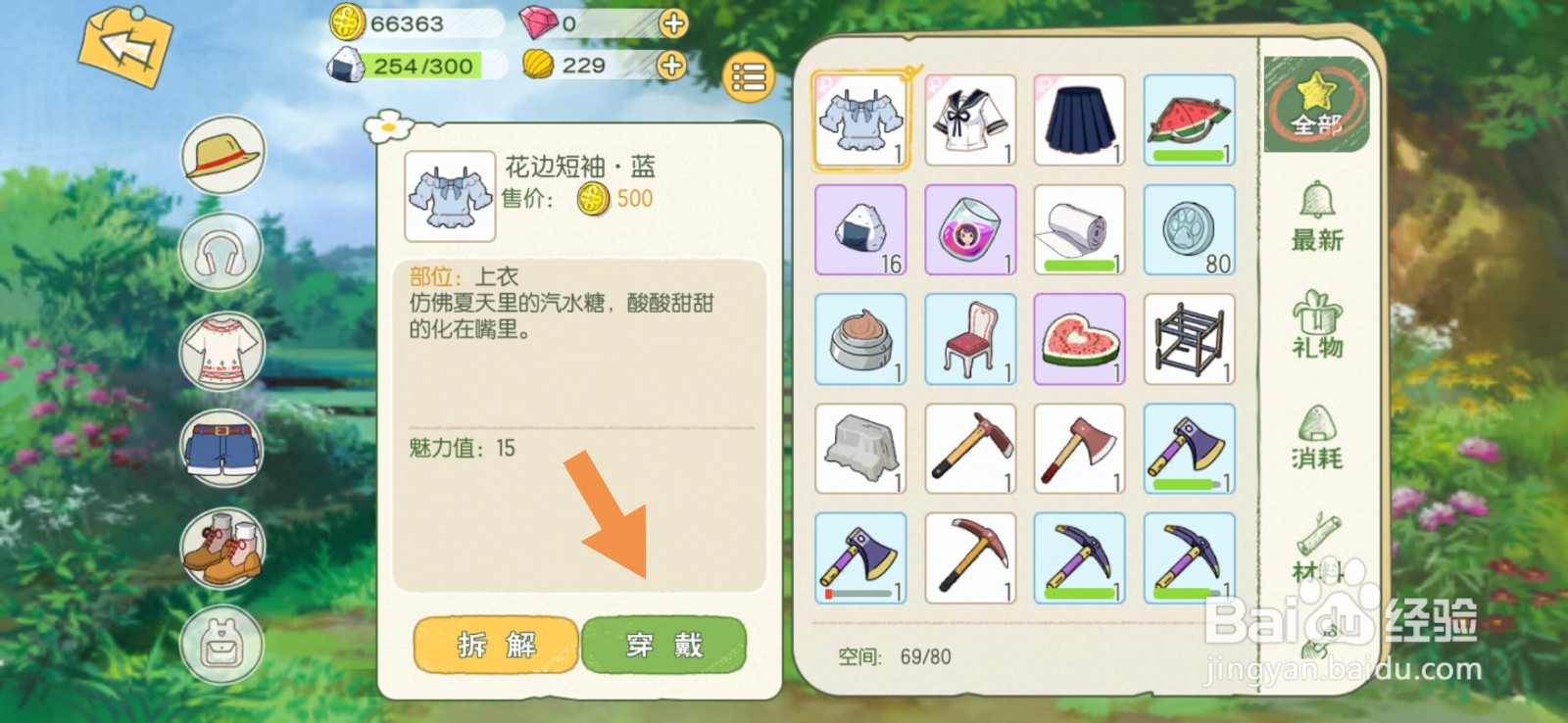Select the navy pleated skirt item
This screenshot has width=1568, height=723.
1080,120
